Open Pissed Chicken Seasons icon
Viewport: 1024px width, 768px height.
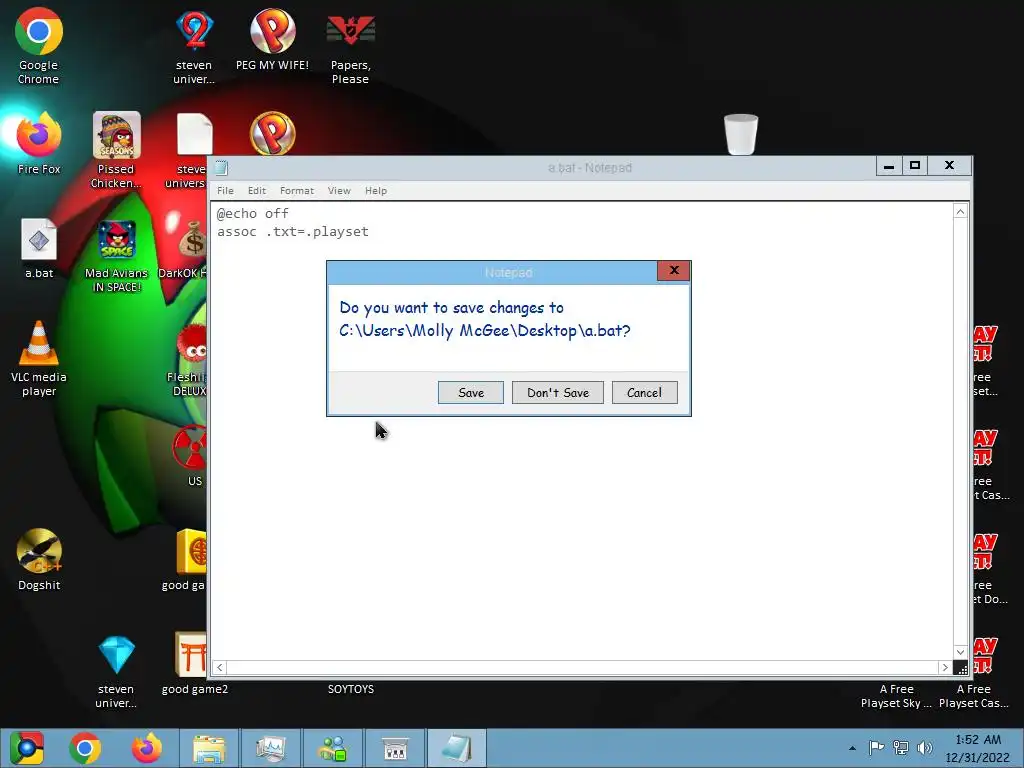click(116, 150)
